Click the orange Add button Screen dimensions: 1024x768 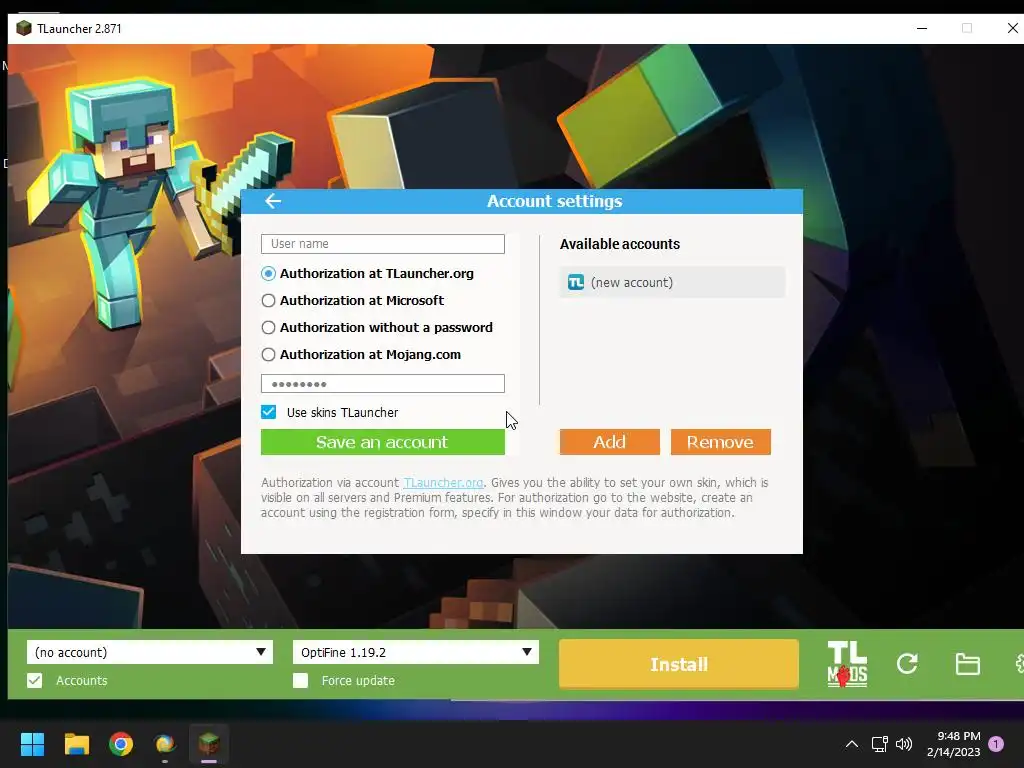[609, 442]
